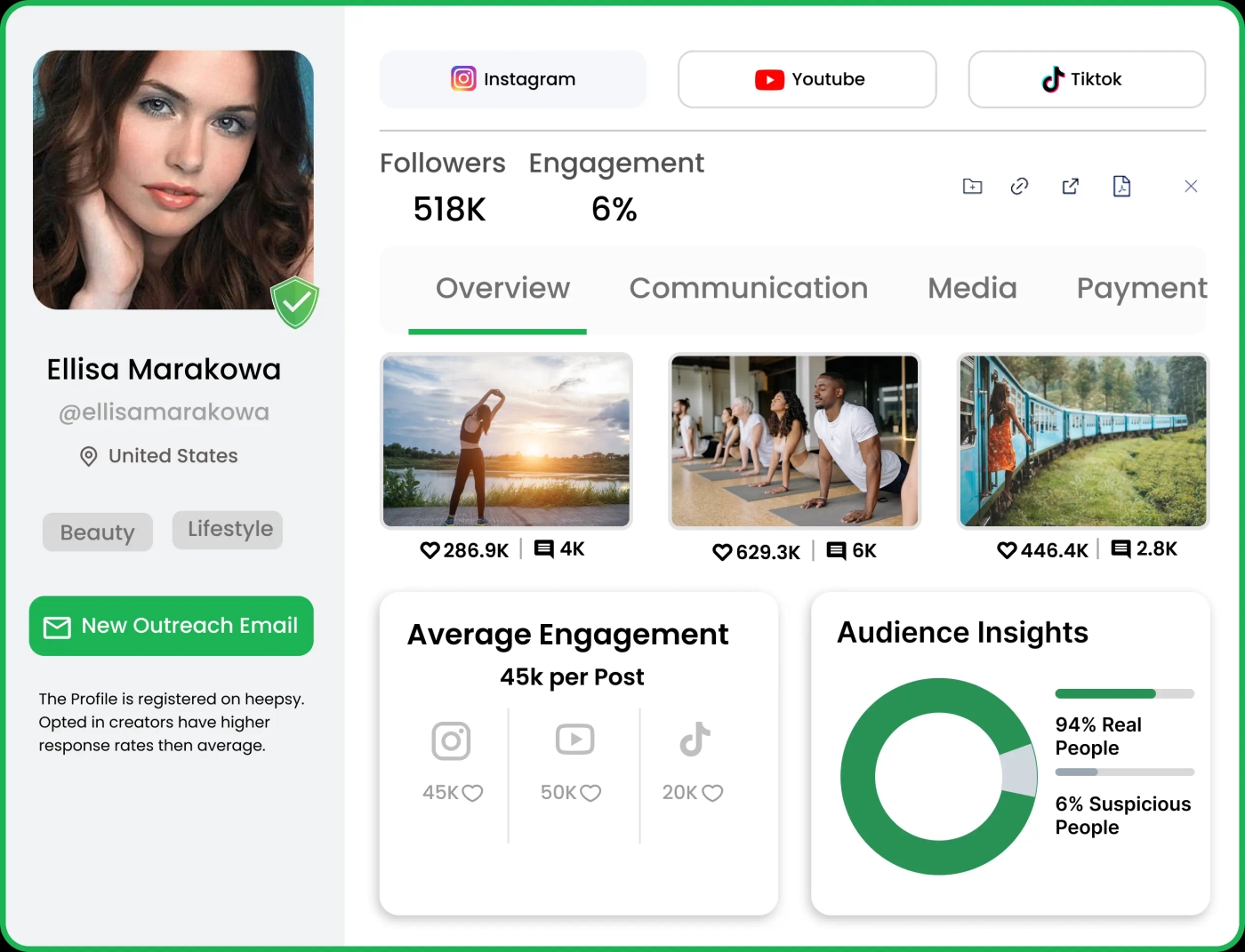Viewport: 1245px width, 952px height.
Task: Switch to the Communication tab
Action: pyautogui.click(x=749, y=288)
